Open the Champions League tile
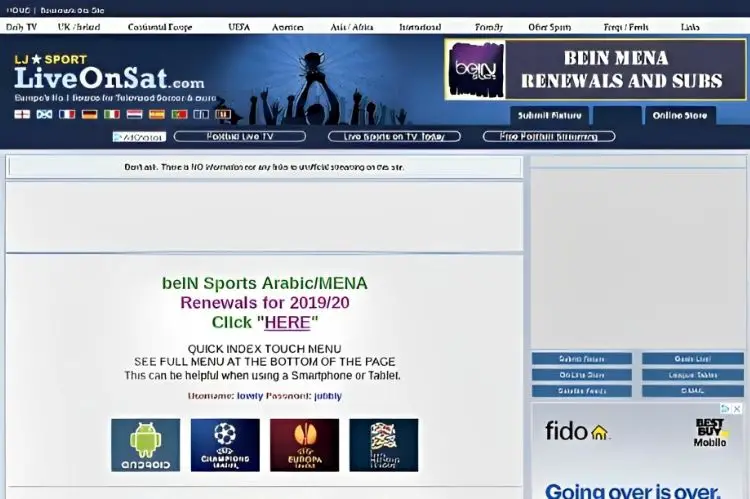750x499 pixels. pos(225,445)
